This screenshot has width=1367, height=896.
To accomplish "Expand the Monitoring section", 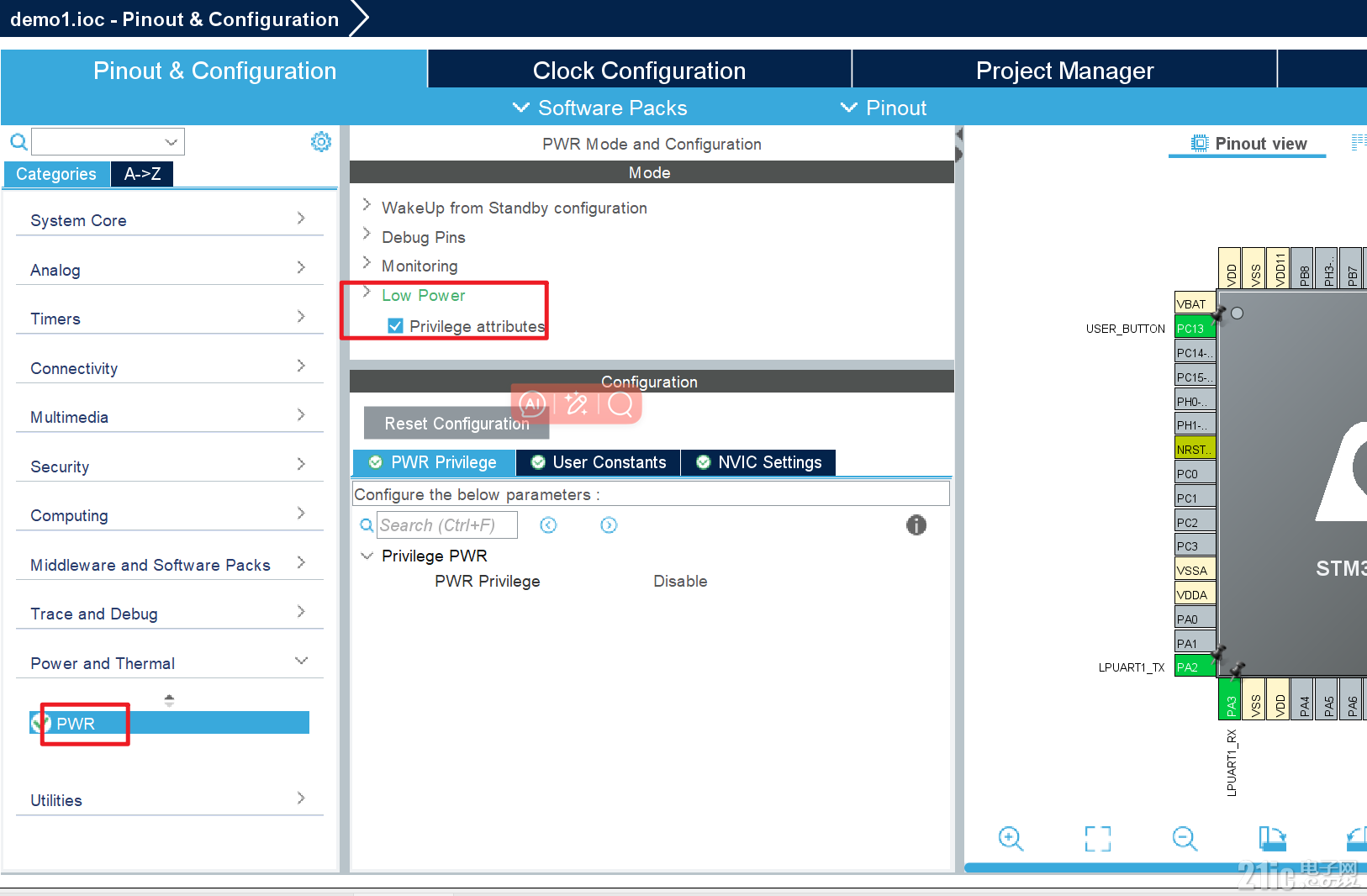I will point(367,263).
